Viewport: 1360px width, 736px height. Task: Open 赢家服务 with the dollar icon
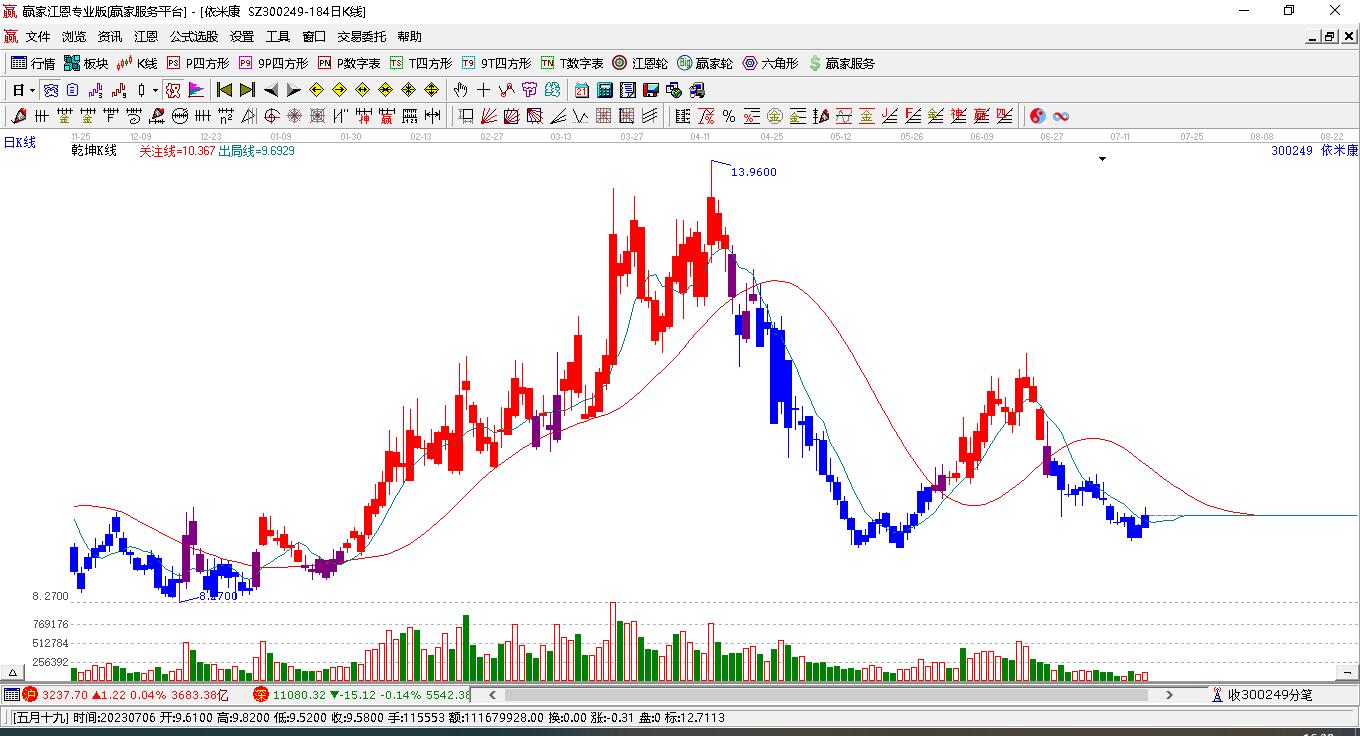(841, 63)
